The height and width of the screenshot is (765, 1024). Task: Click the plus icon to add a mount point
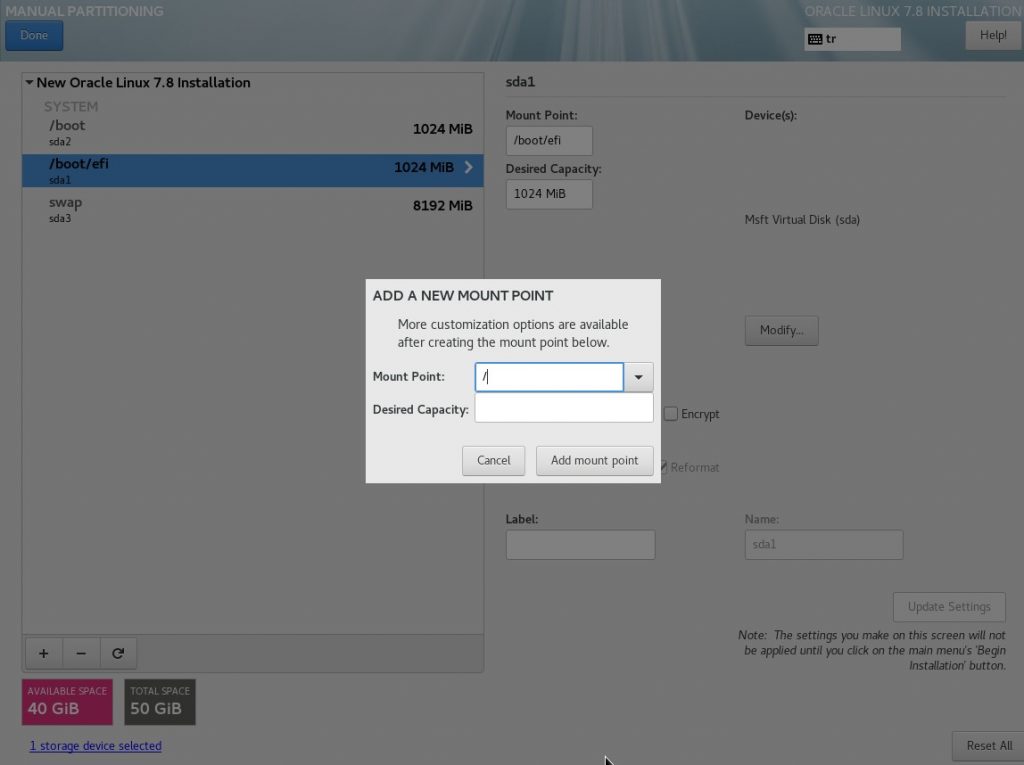(x=44, y=653)
